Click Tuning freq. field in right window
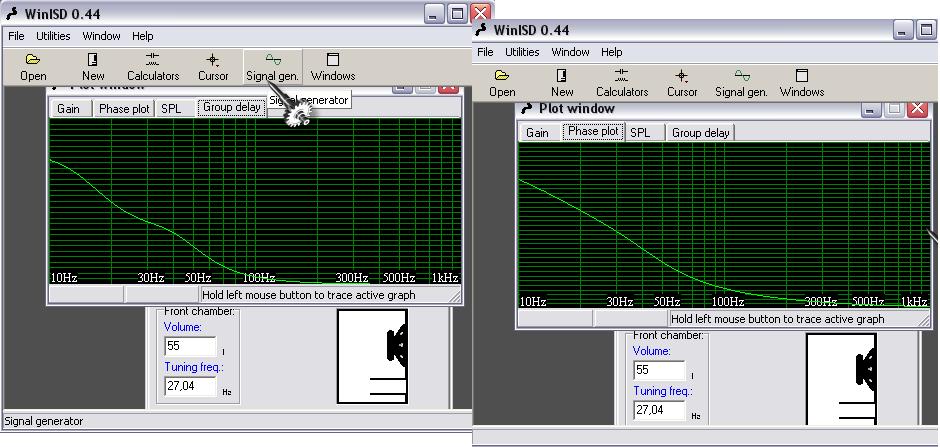The image size is (940, 447). (659, 410)
